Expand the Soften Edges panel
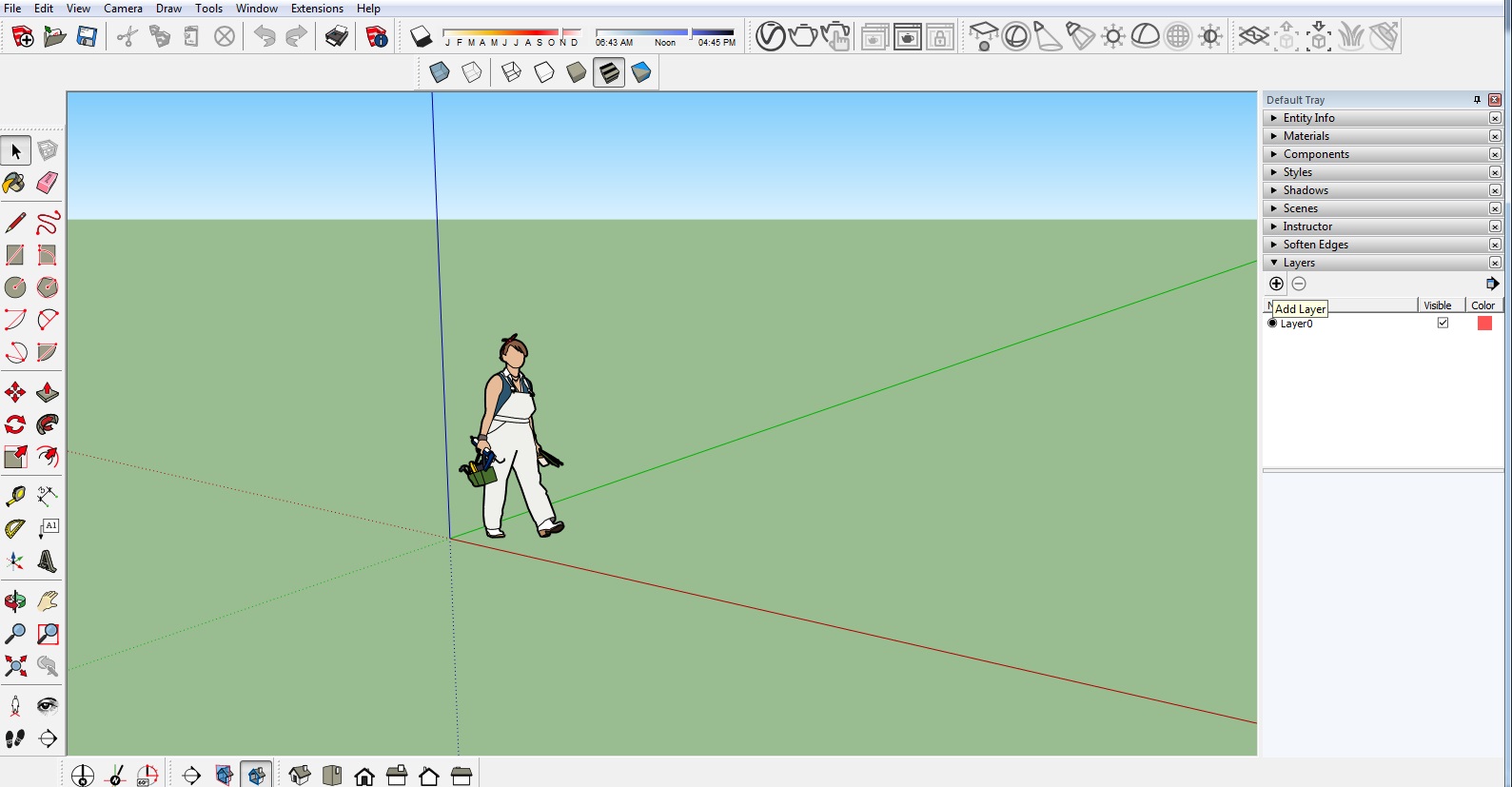1512x787 pixels. [1383, 245]
